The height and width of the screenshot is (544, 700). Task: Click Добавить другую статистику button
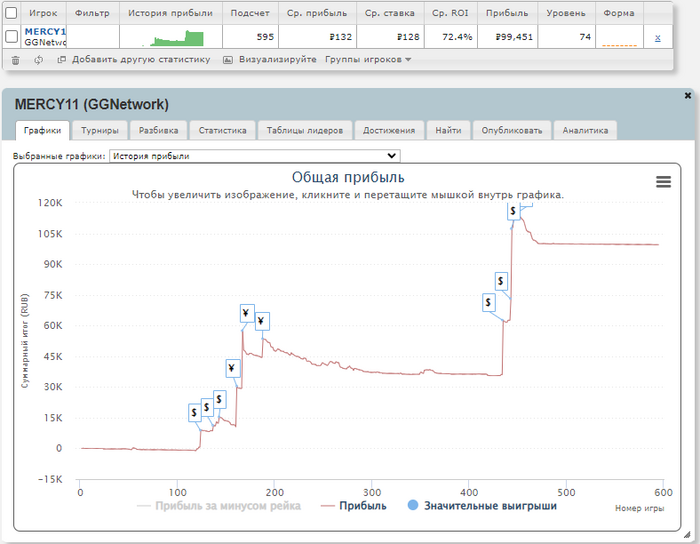tap(134, 59)
